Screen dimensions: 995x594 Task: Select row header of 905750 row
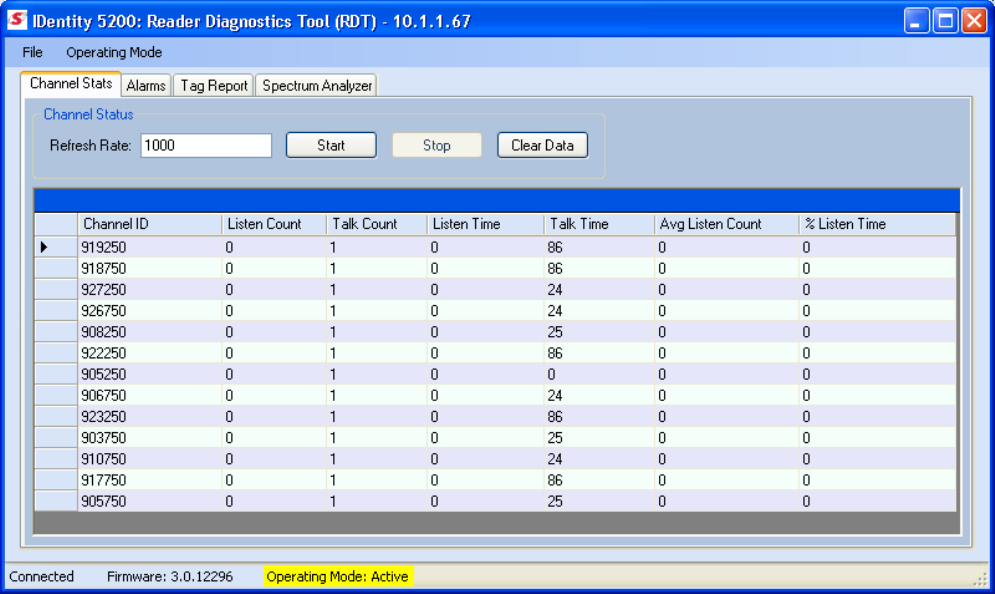56,501
